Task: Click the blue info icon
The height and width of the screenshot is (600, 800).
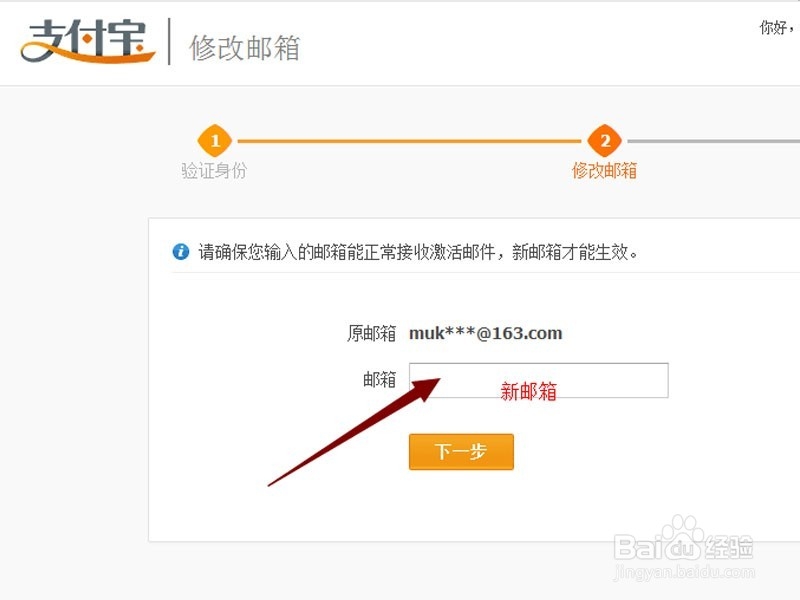Action: (x=181, y=252)
